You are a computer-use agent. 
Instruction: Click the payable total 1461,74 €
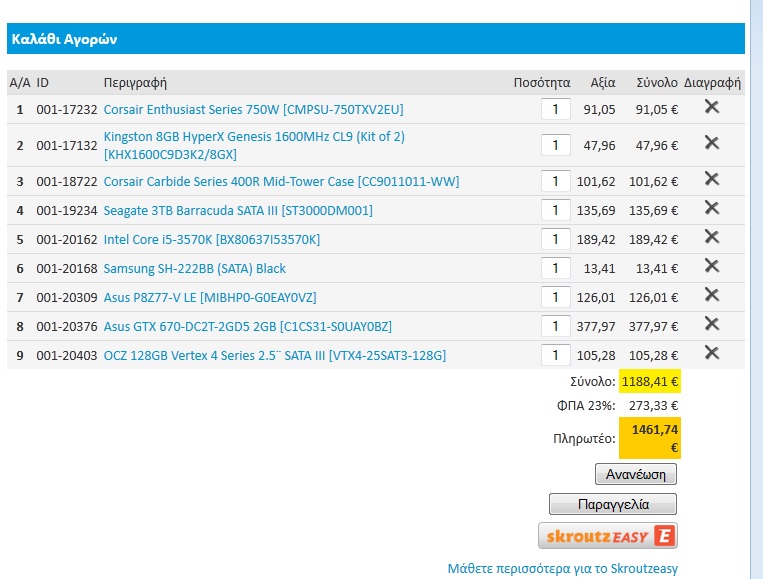coord(650,438)
